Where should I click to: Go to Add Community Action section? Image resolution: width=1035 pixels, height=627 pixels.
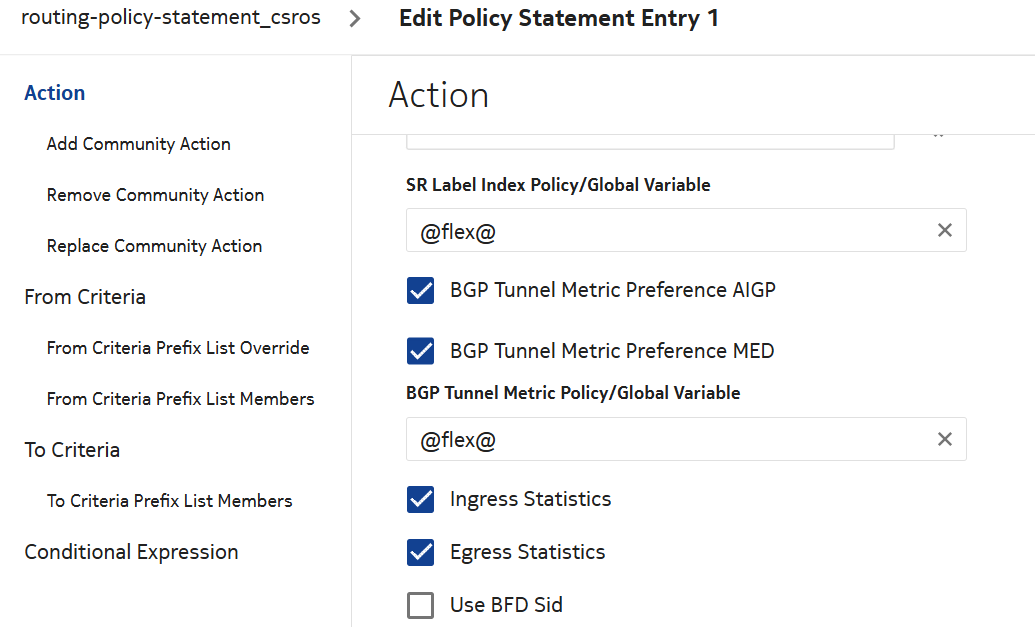point(138,144)
